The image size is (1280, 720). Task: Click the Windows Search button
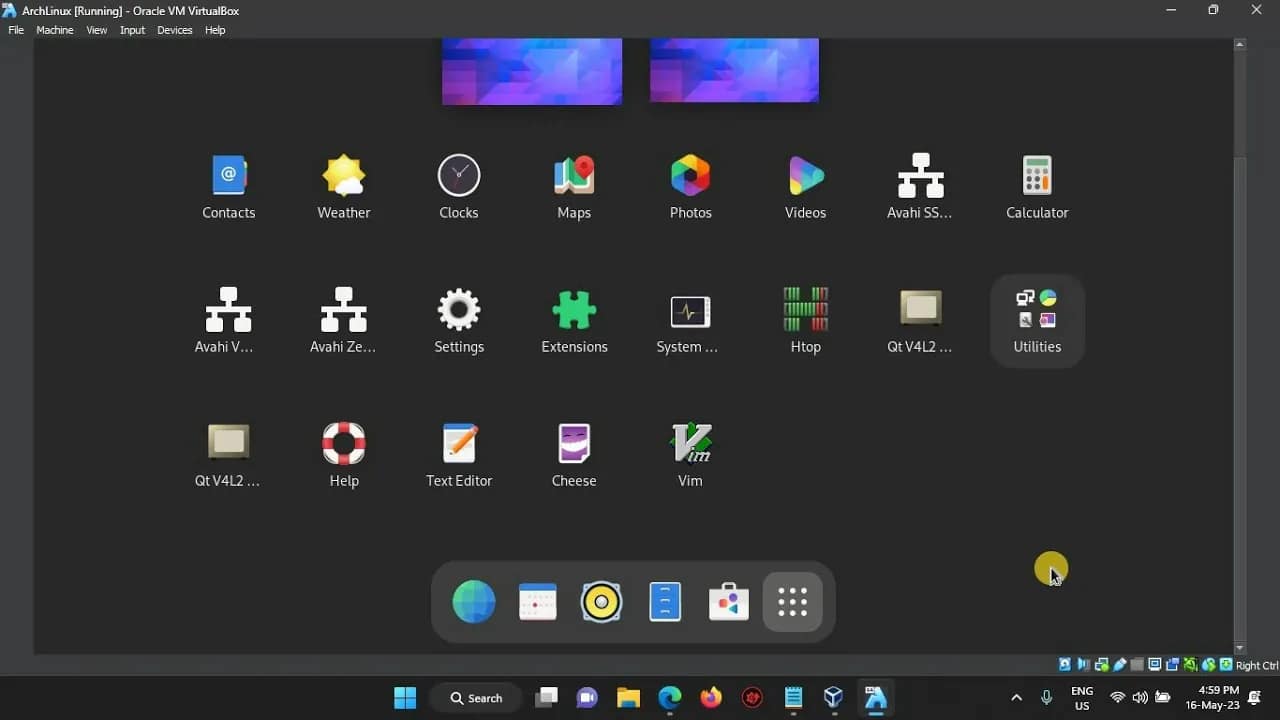pyautogui.click(x=475, y=697)
